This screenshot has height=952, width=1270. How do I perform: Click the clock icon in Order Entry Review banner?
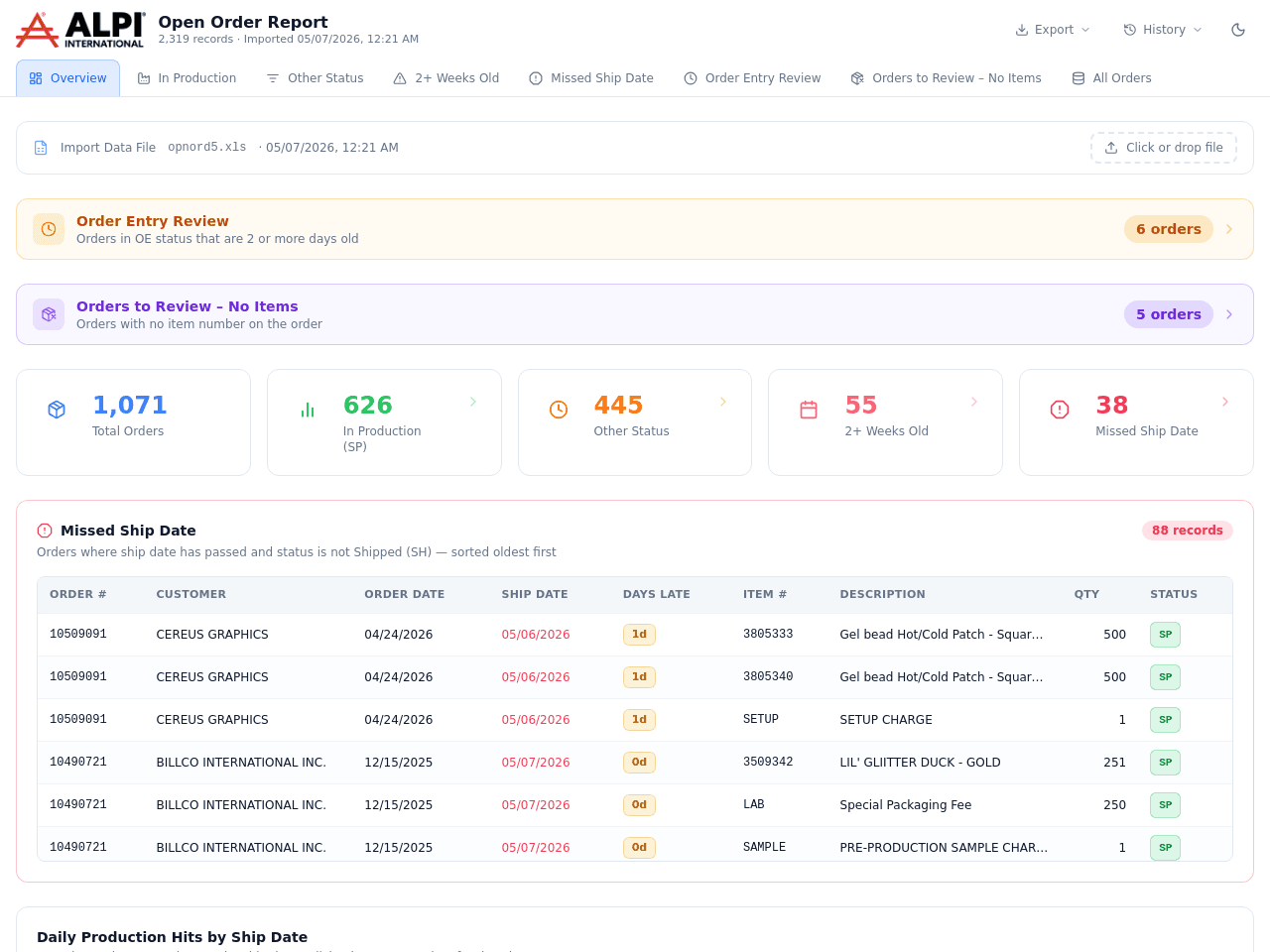click(49, 229)
